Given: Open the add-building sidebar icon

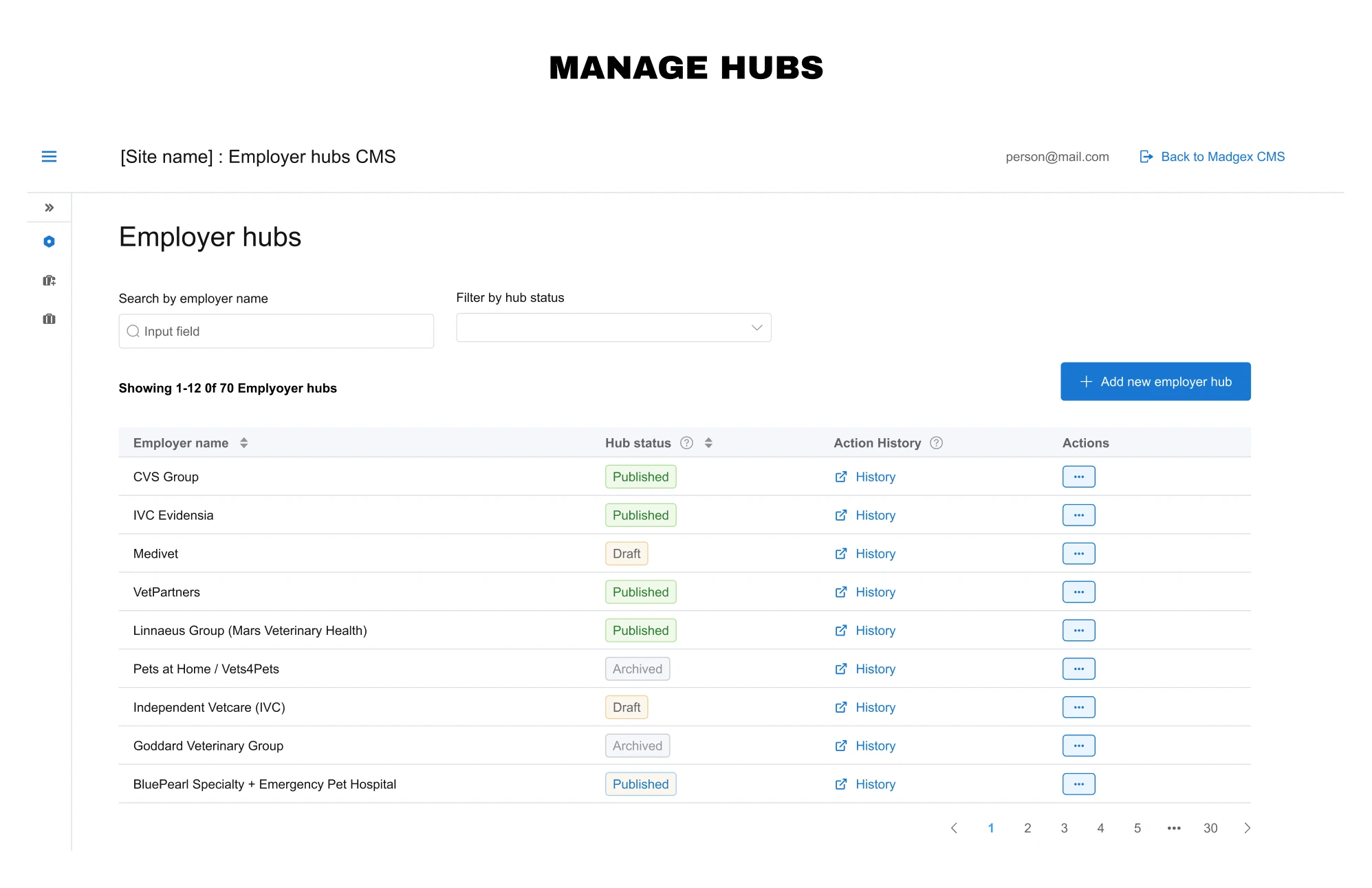Looking at the screenshot, I should (49, 280).
